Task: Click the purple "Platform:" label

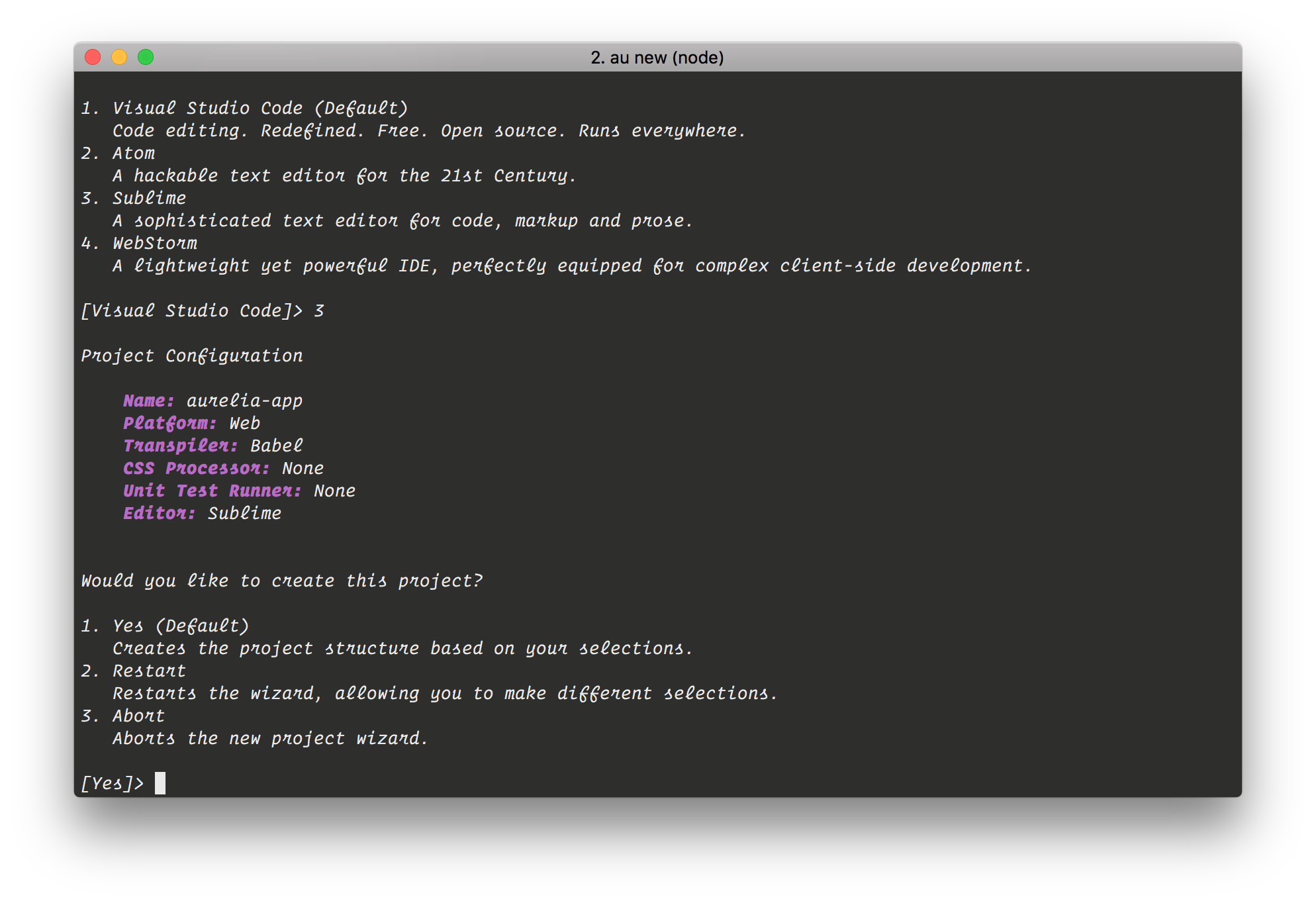Action: point(169,423)
